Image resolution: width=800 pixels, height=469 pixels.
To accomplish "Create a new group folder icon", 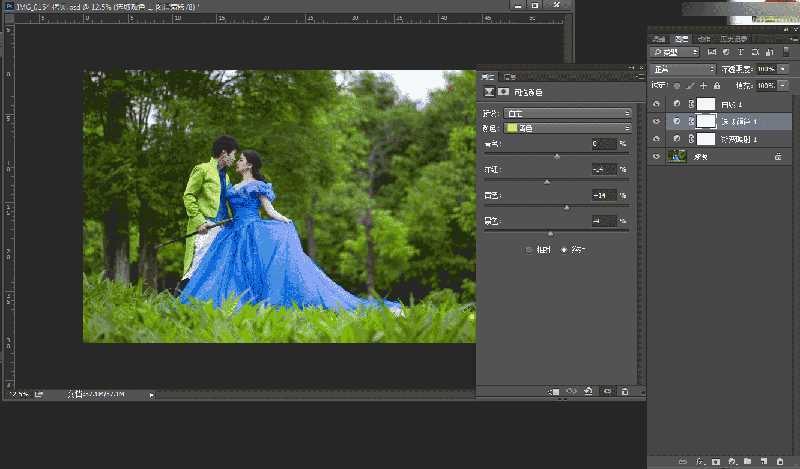I will (748, 462).
